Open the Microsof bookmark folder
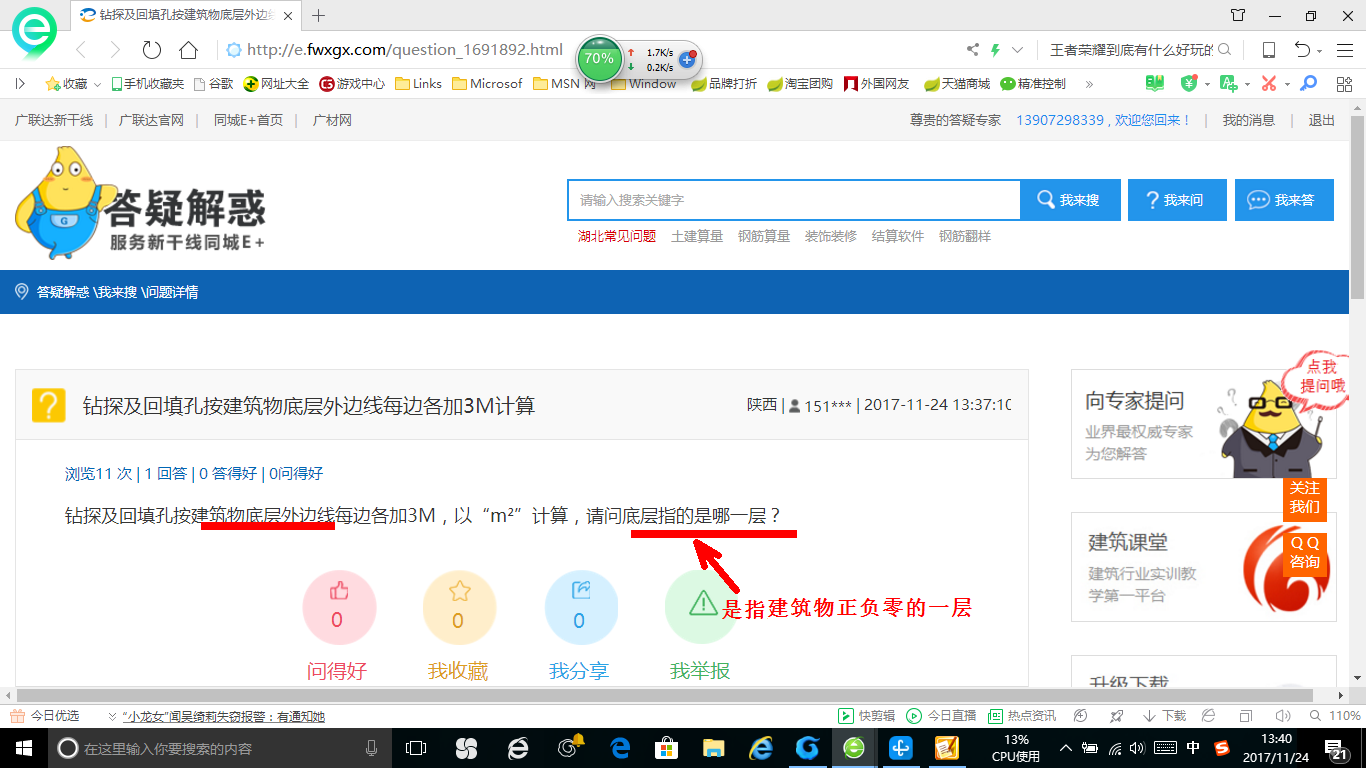Viewport: 1366px width, 768px height. point(487,84)
